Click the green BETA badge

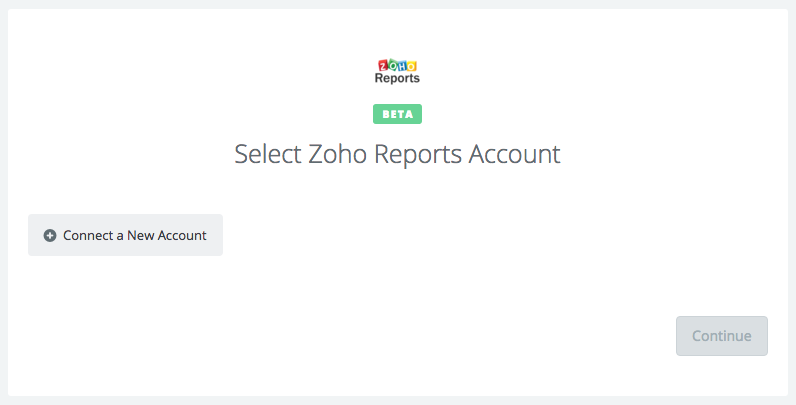[x=397, y=114]
